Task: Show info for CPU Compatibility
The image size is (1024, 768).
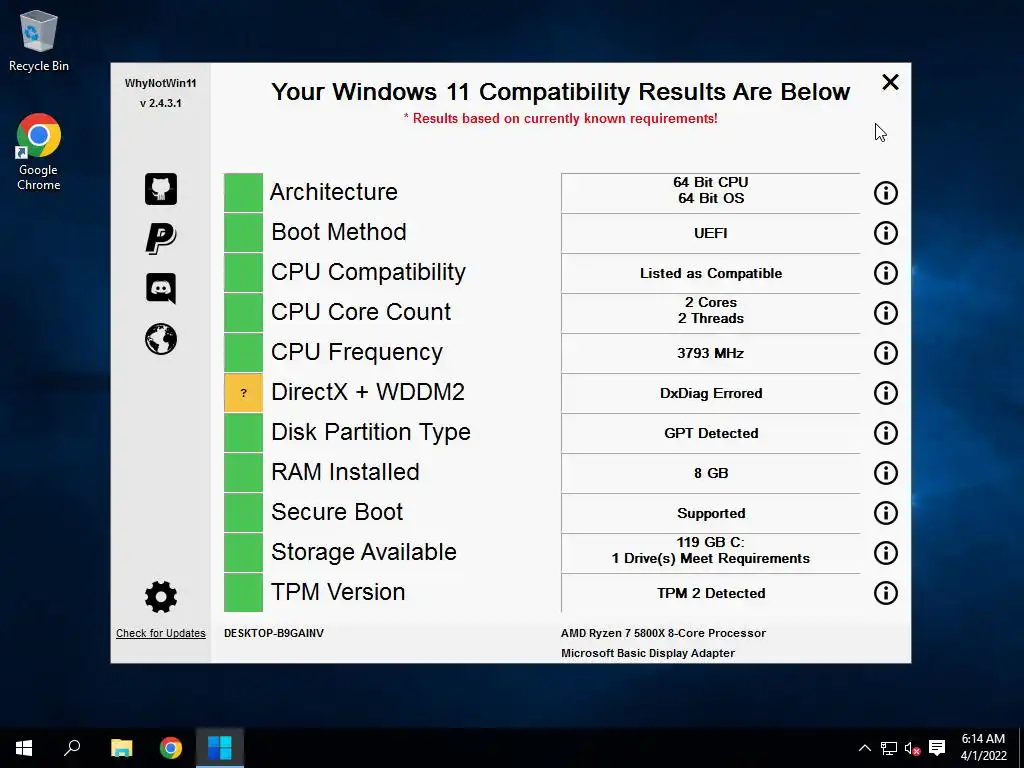Action: pos(886,273)
